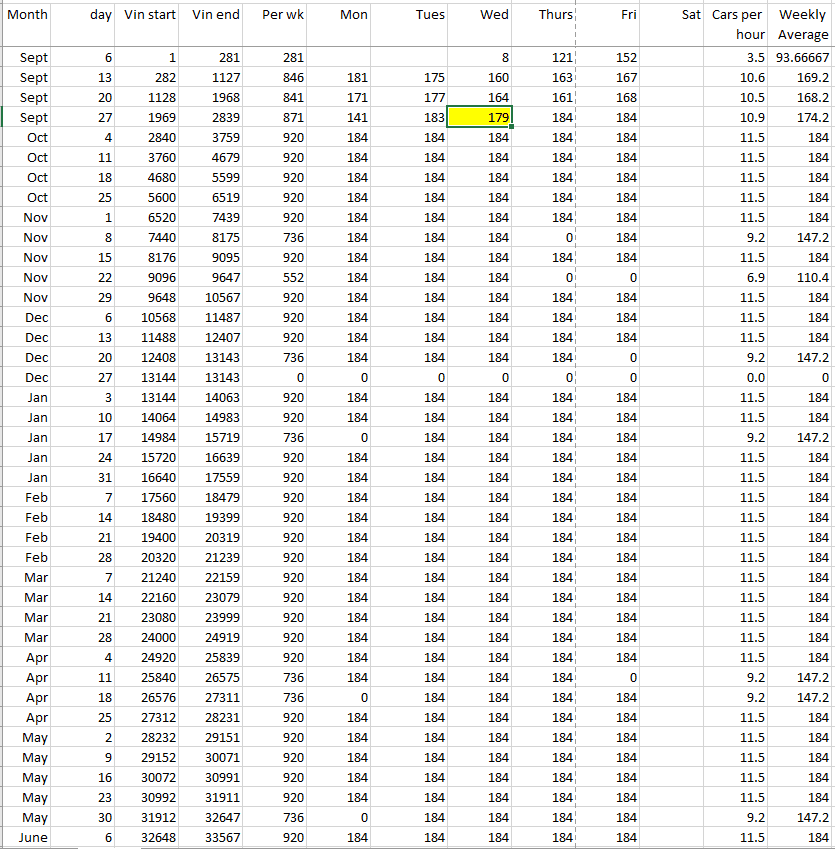This screenshot has height=849, width=835.
Task: Click the Weekly Average header cell
Action: 802,24
